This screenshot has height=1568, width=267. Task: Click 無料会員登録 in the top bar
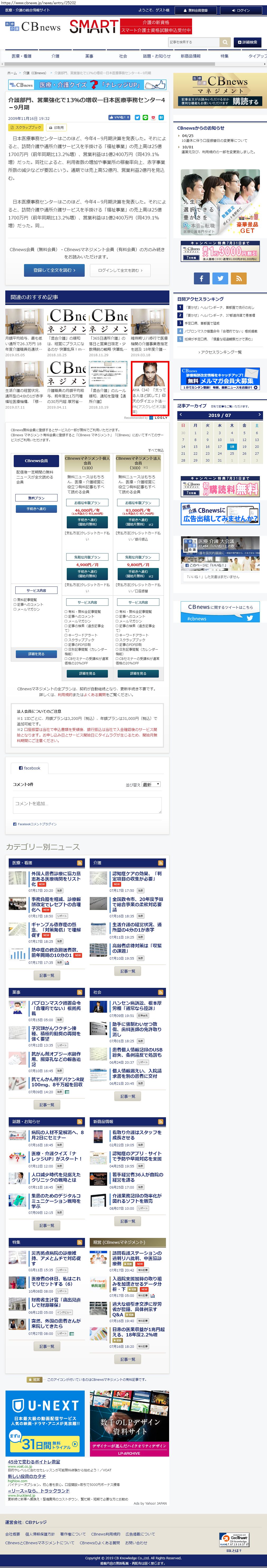click(196, 10)
